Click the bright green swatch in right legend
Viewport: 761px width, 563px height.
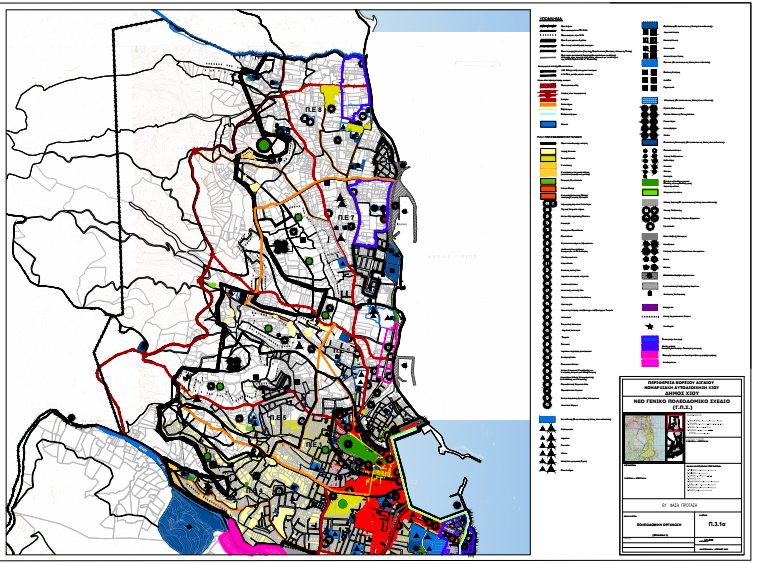point(648,190)
